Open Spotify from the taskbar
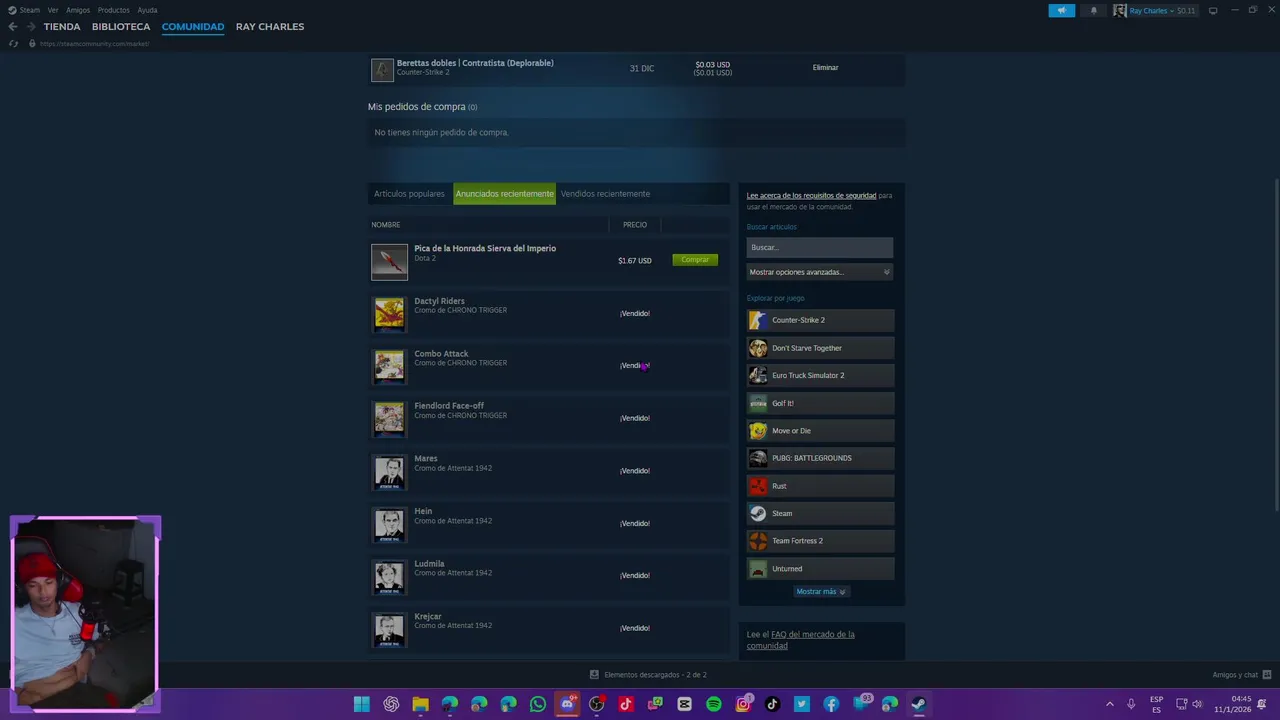Screen dimensions: 1280x720 click(714, 704)
